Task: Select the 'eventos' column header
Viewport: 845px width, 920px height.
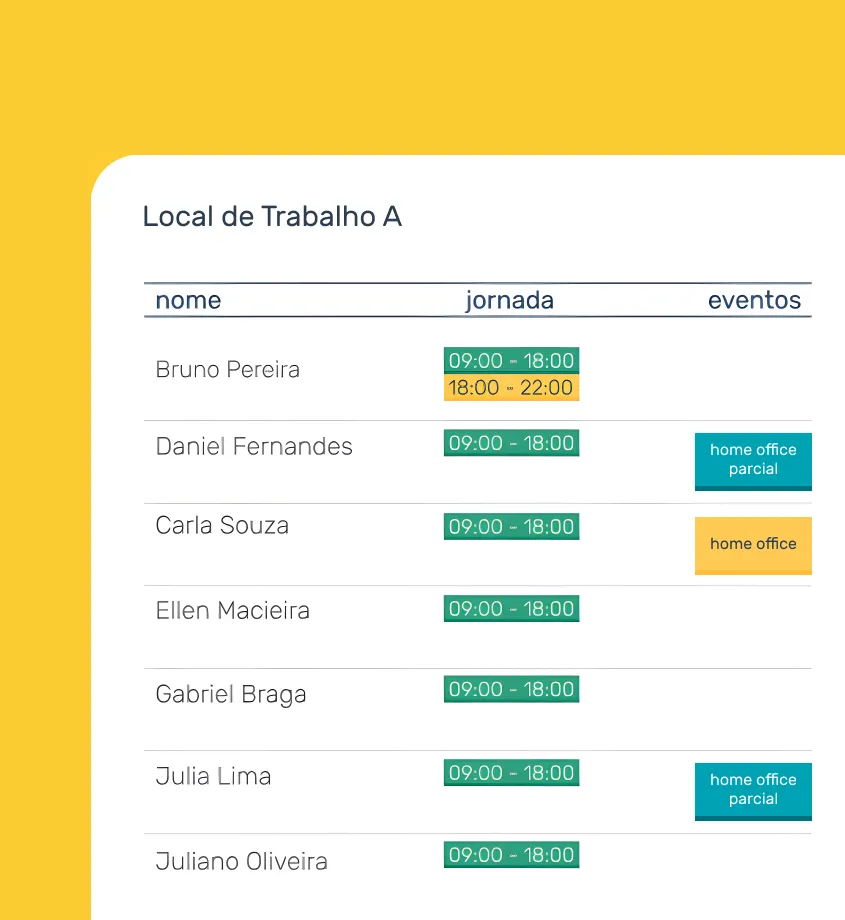Action: click(754, 300)
